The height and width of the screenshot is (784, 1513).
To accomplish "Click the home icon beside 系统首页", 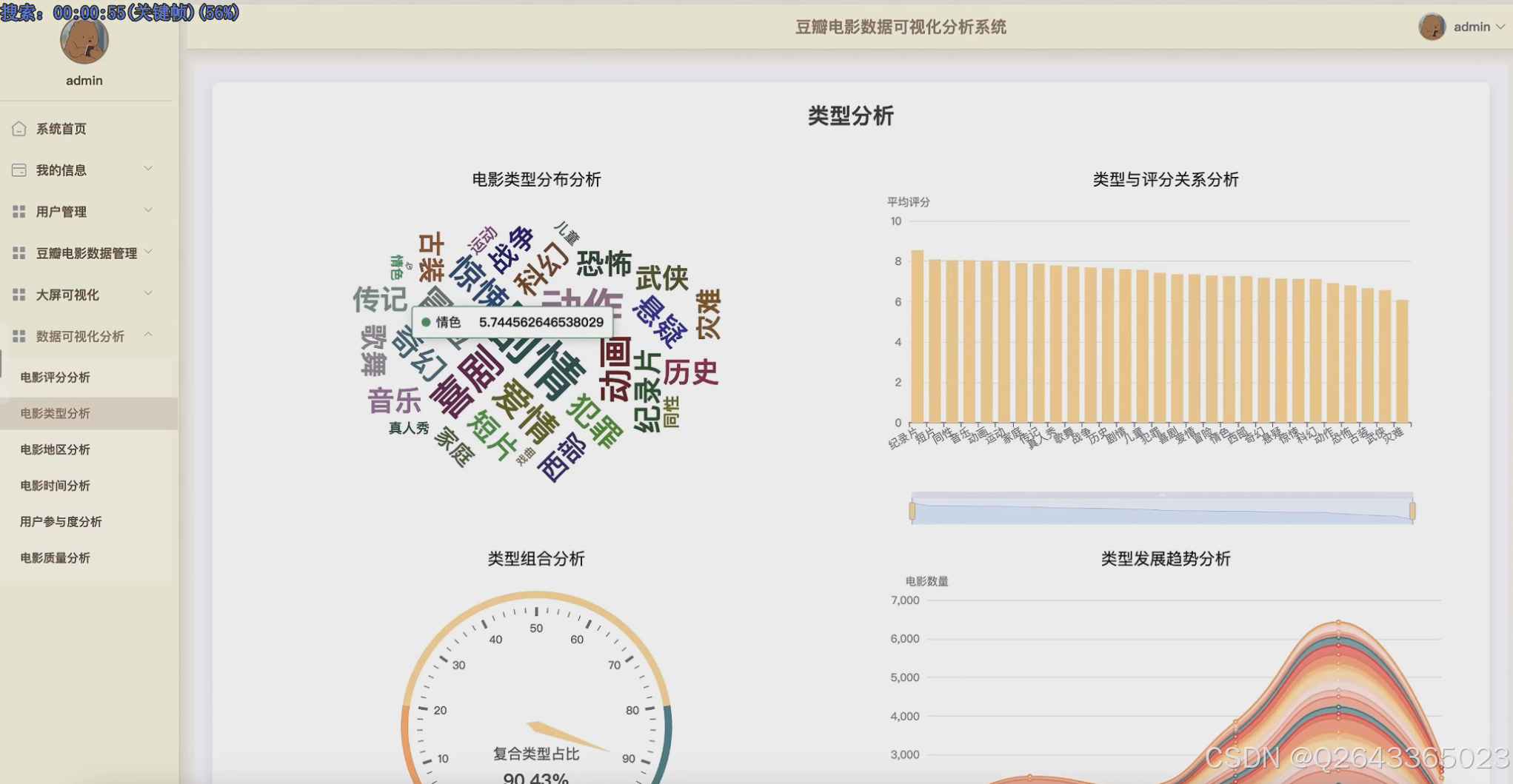I will tap(19, 129).
